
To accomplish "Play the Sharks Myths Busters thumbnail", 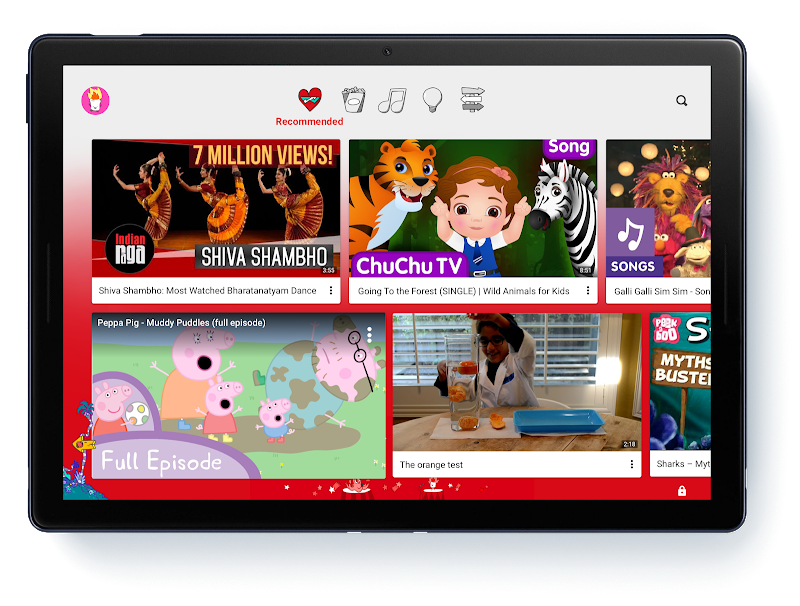I will (680, 382).
